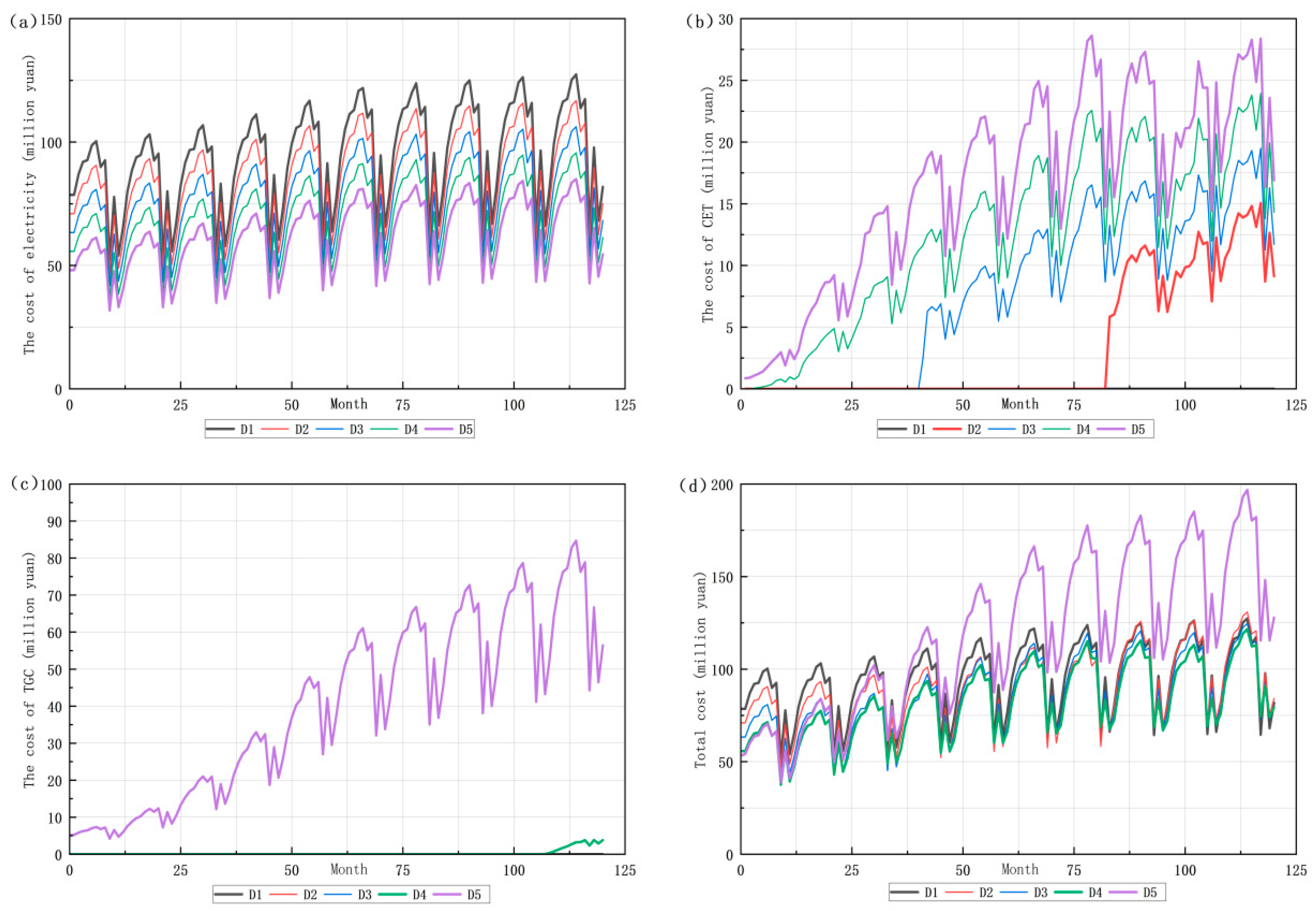Select D4 legend entry in chart (c)
The height and width of the screenshot is (911, 1316).
419,894
